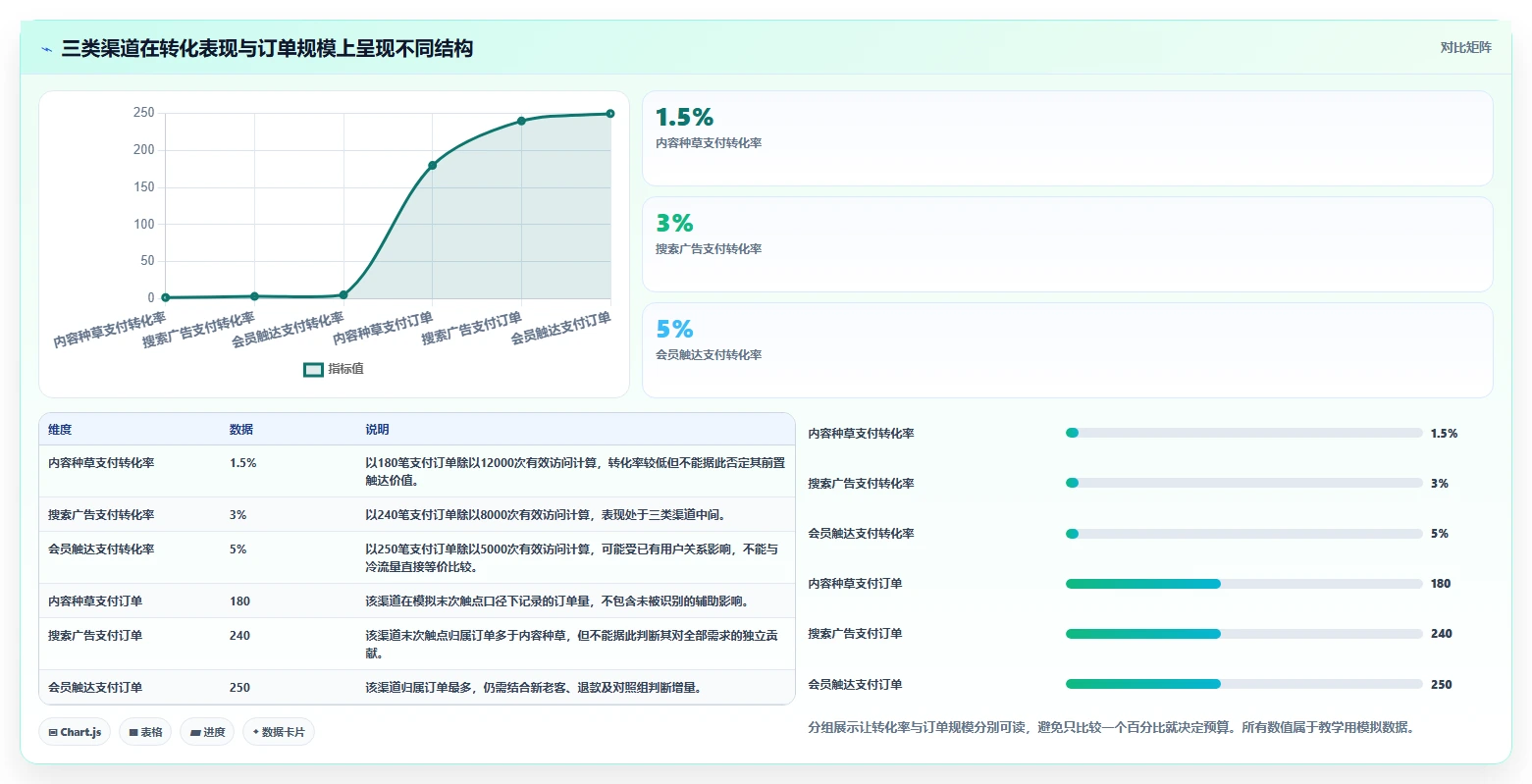
Task: Click the 内容种草支付订单 progress bar
Action: (1243, 584)
